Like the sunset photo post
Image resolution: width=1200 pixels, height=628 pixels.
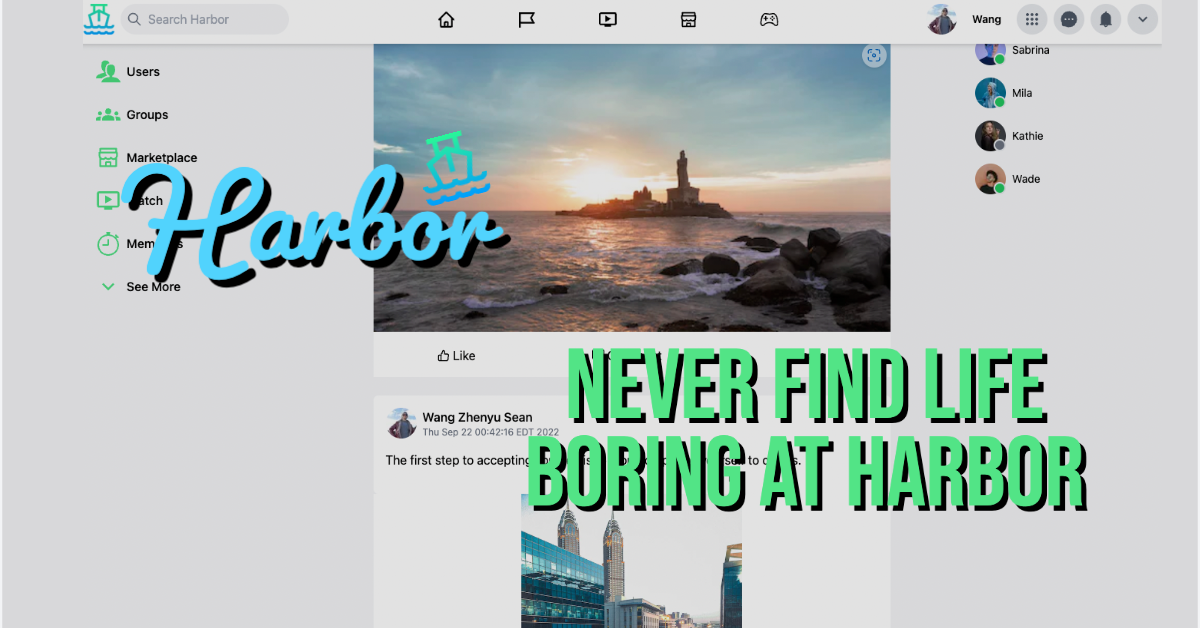(456, 355)
